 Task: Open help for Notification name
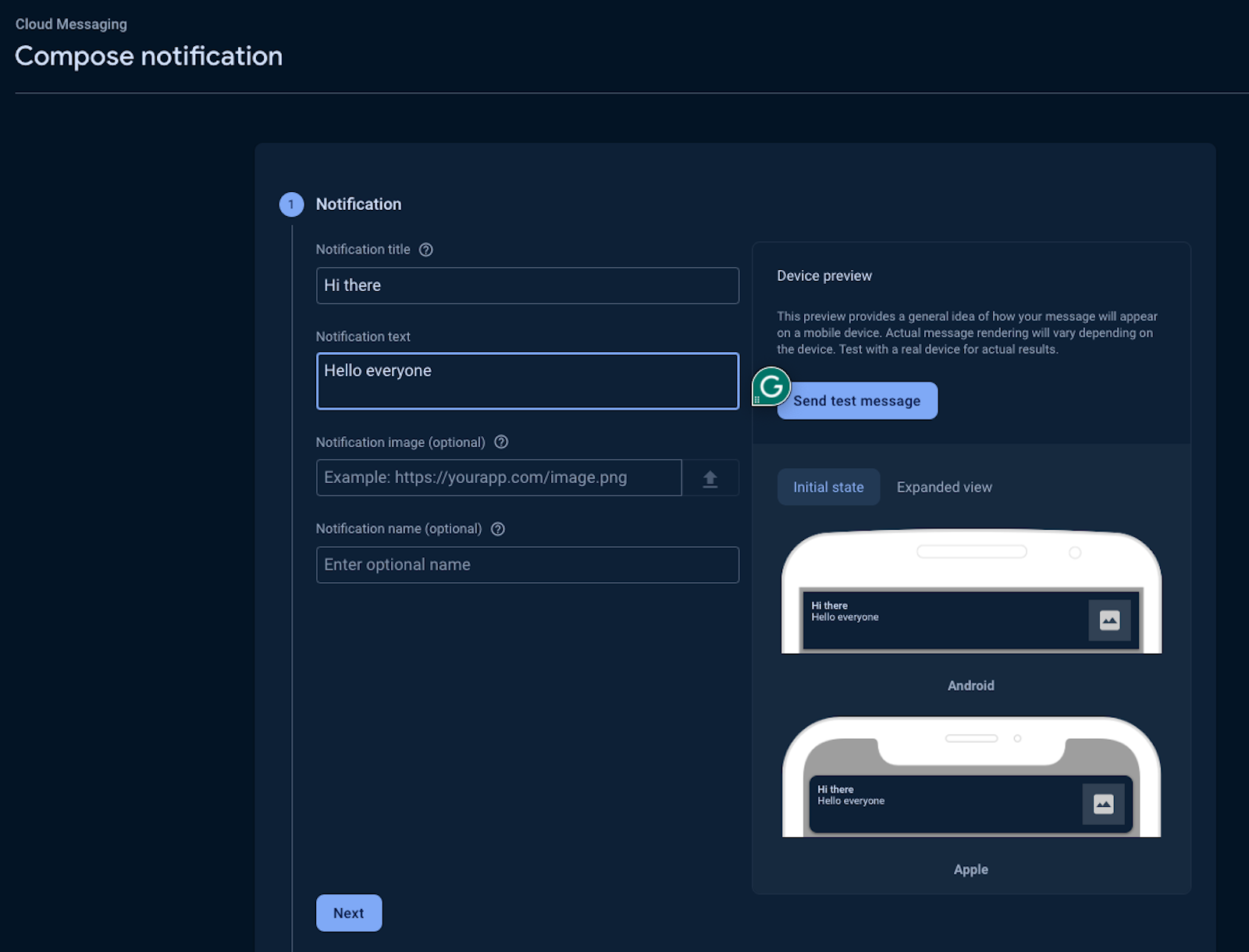(x=498, y=529)
